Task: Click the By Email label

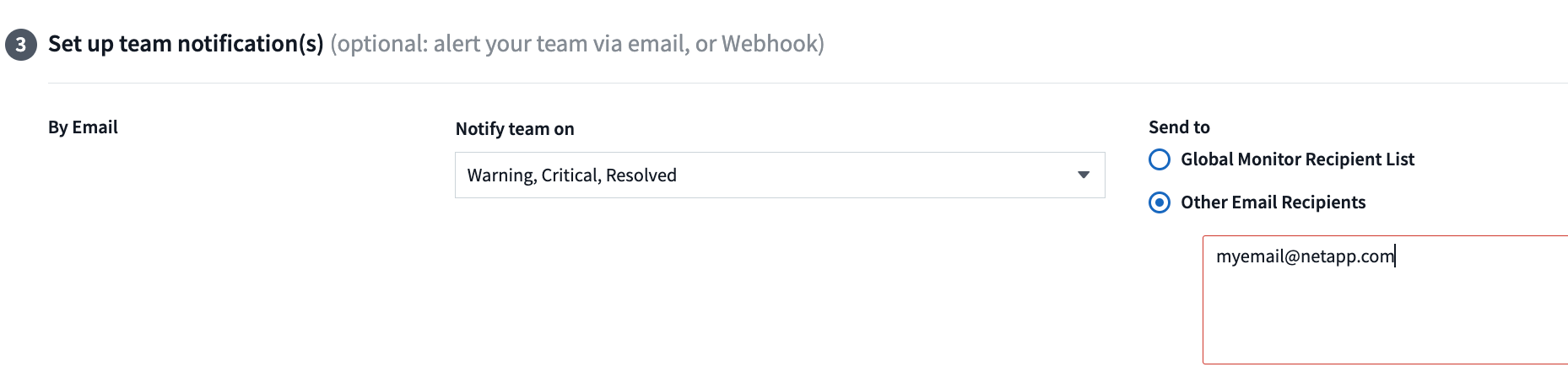Action: coord(83,127)
